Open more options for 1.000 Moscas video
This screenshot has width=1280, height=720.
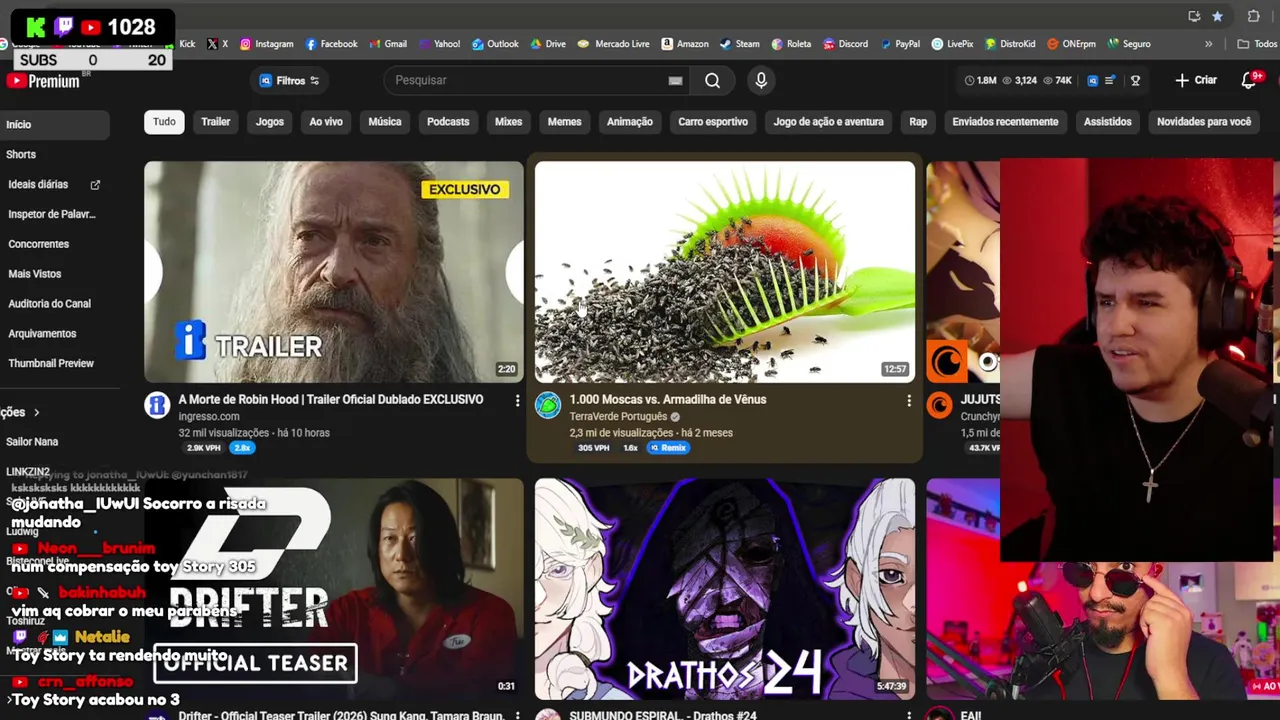pyautogui.click(x=908, y=400)
